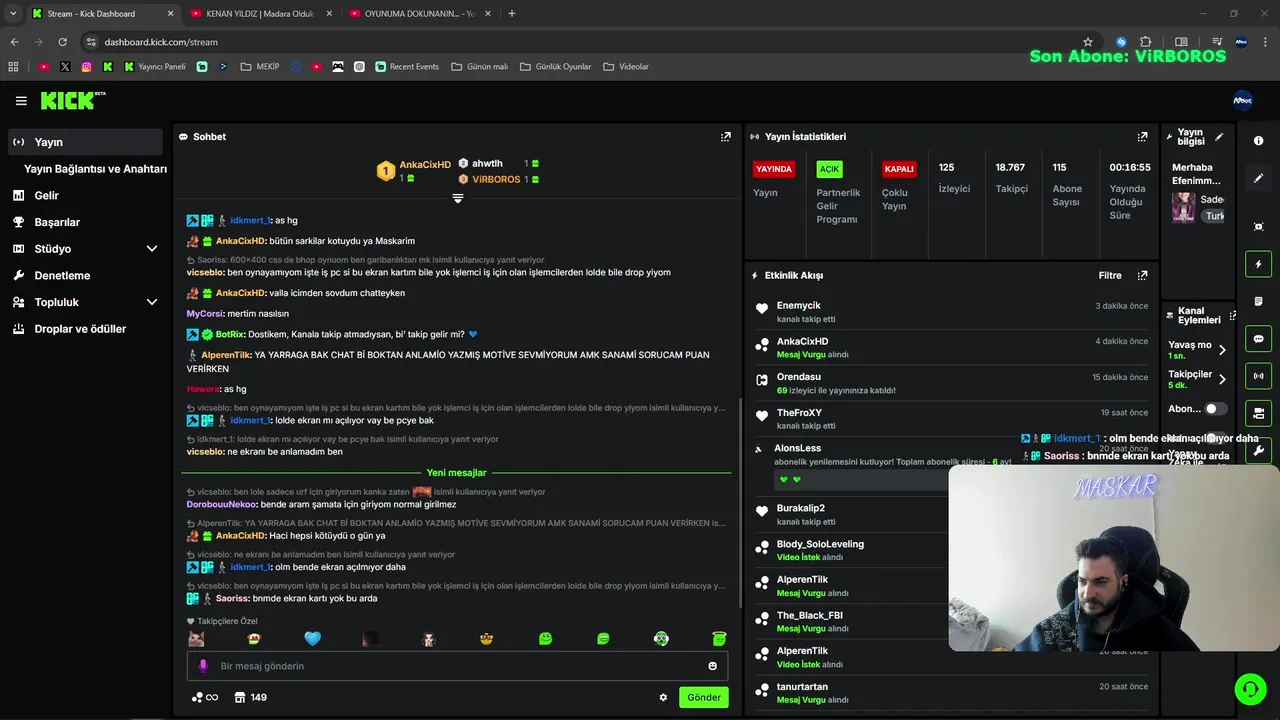Switch to the KENAN YILDIZ YouTube tab
This screenshot has height=720, width=1280.
tap(260, 13)
